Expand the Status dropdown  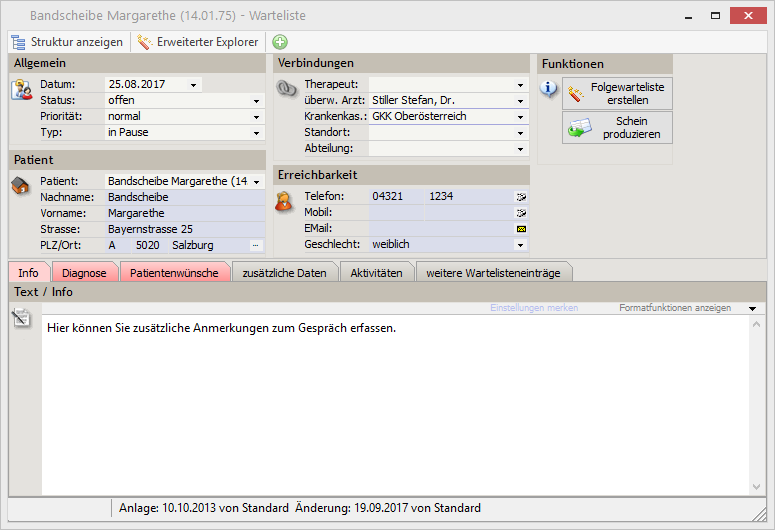point(256,101)
